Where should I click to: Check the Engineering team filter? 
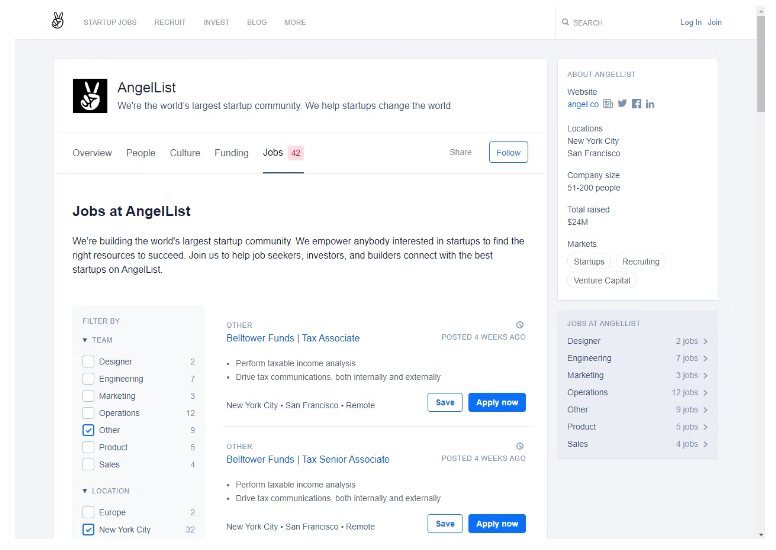click(x=88, y=379)
